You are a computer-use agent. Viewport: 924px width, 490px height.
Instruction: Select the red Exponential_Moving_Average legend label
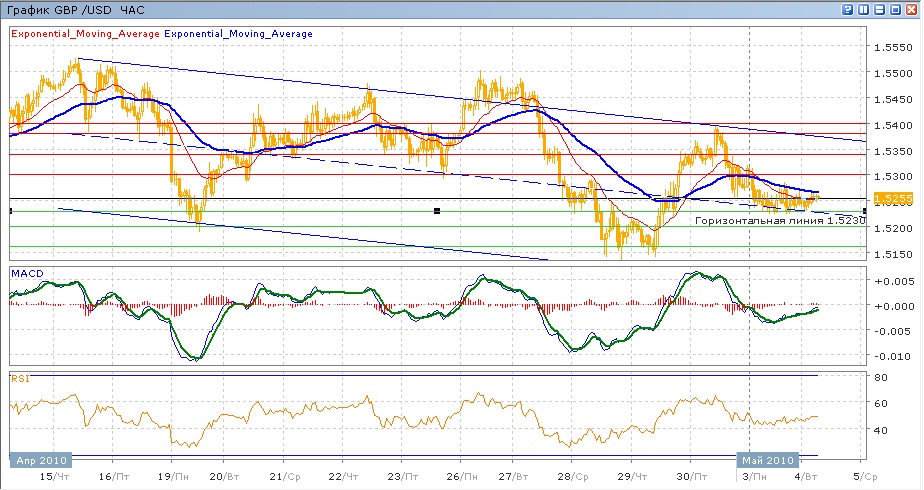(85, 34)
